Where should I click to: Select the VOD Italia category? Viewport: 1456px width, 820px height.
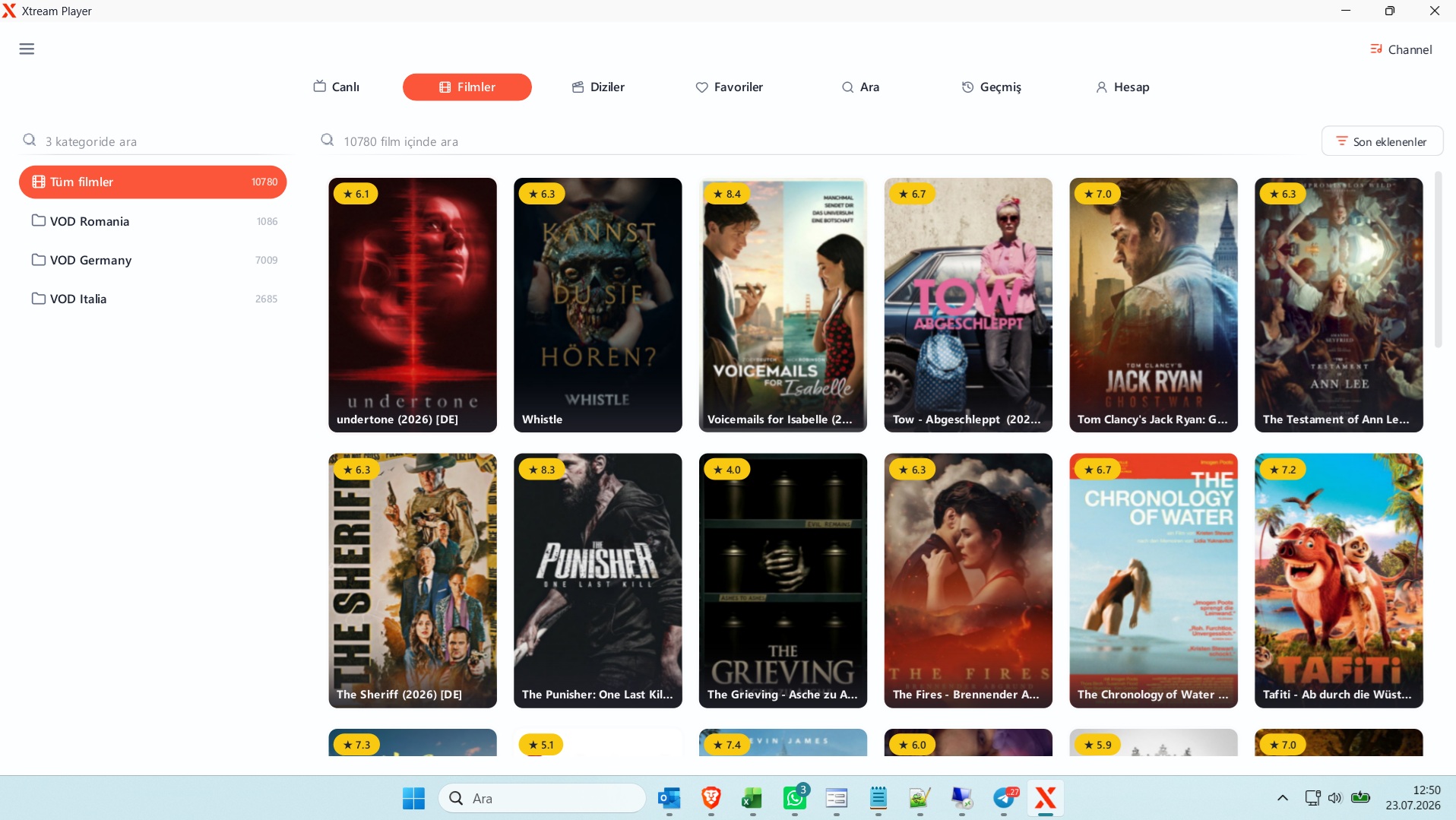click(x=153, y=299)
